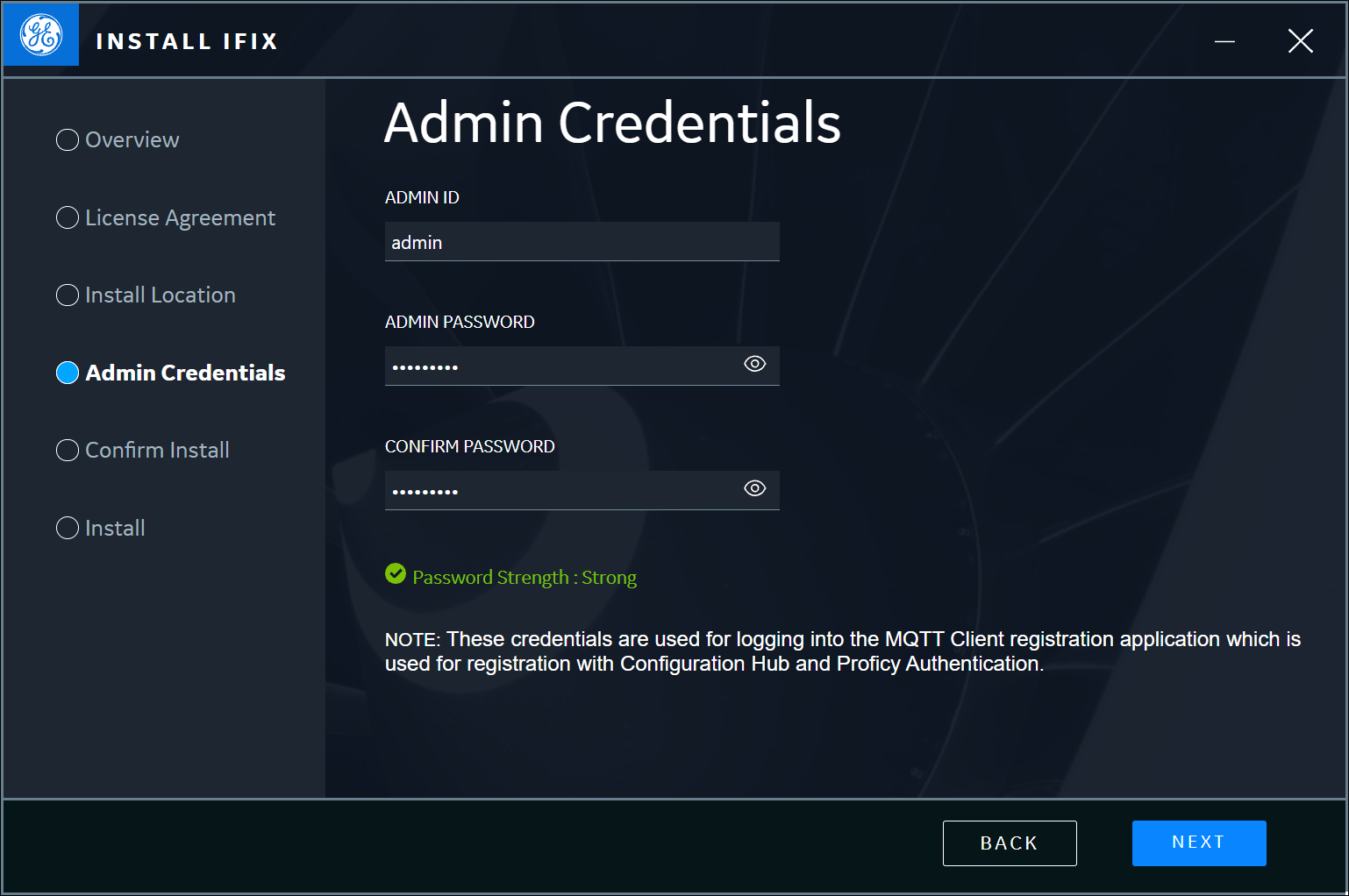1349x896 pixels.
Task: Reveal the confirm password with eye icon
Action: [x=754, y=488]
